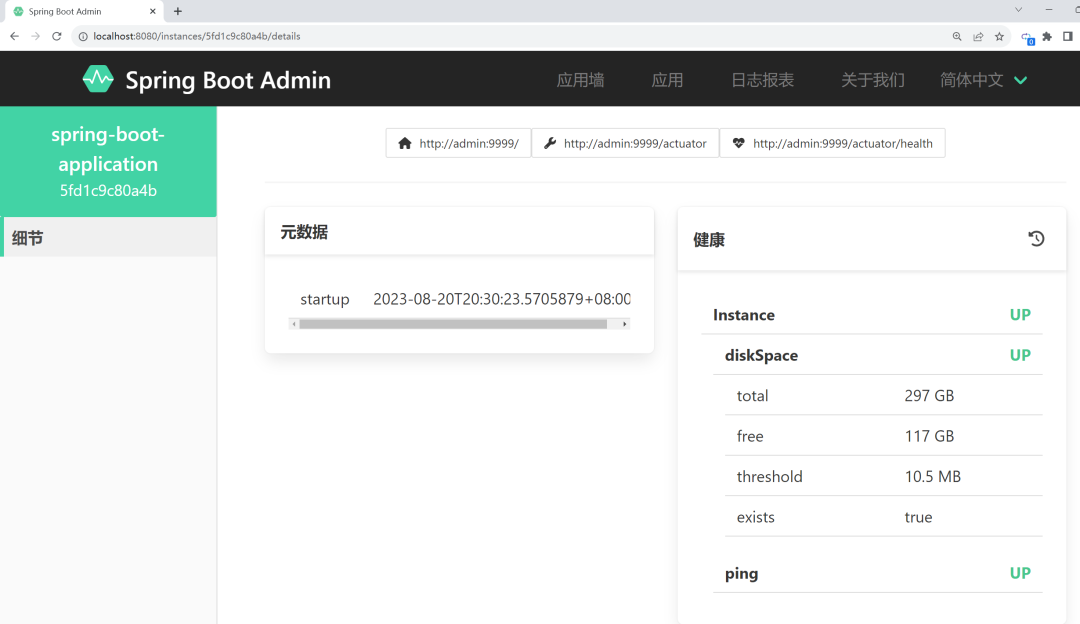Viewport: 1080px width, 624px height.
Task: Click the Instance health row label
Action: (744, 315)
